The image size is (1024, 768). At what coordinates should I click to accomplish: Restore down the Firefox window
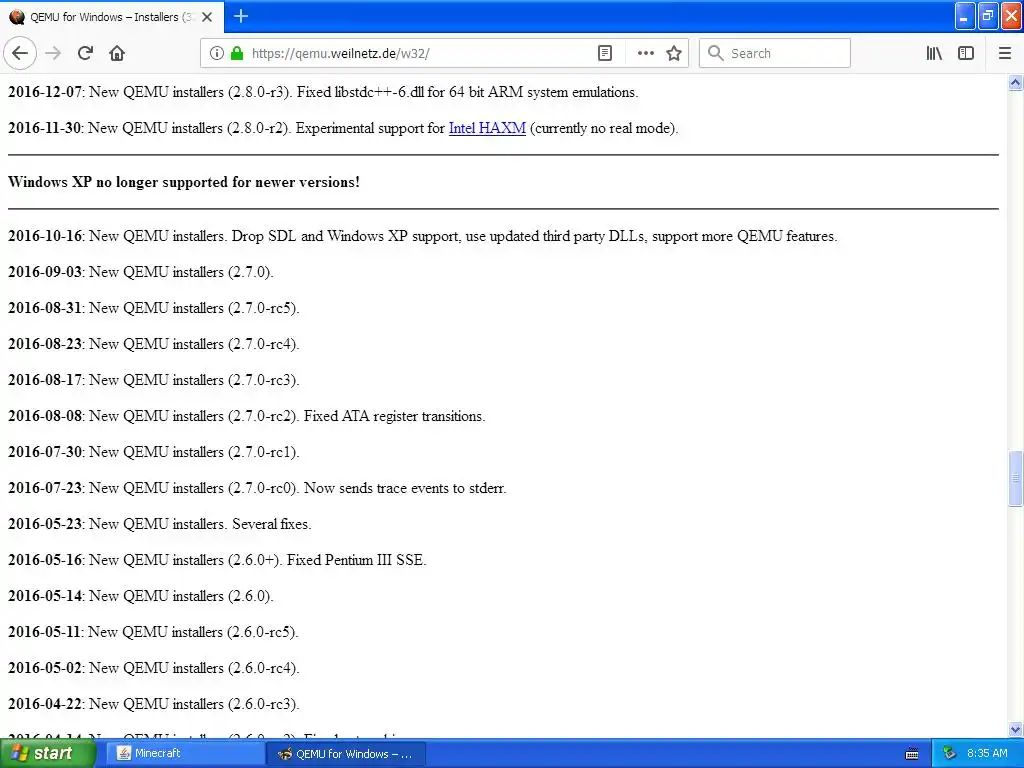pyautogui.click(x=988, y=16)
